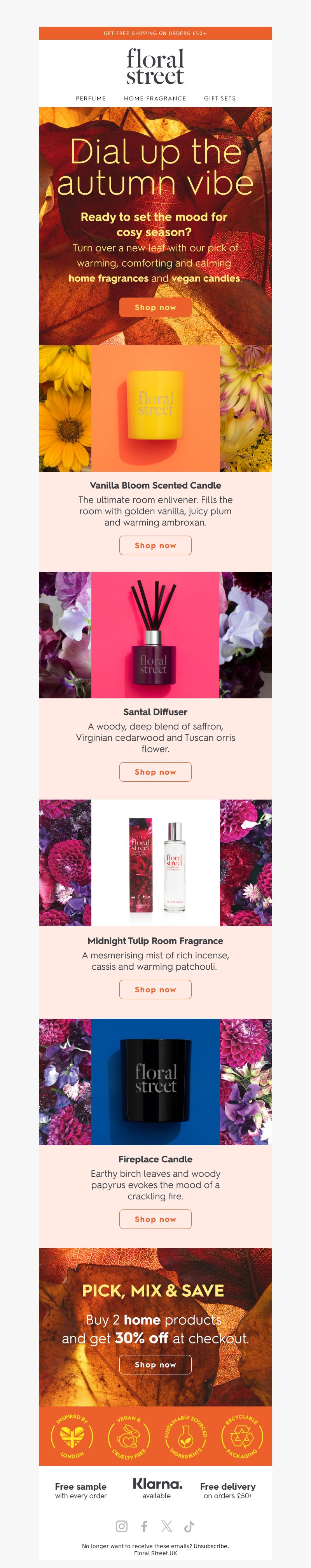Open the X (Twitter) social icon
Screen dimensions: 311x1568
click(166, 1526)
